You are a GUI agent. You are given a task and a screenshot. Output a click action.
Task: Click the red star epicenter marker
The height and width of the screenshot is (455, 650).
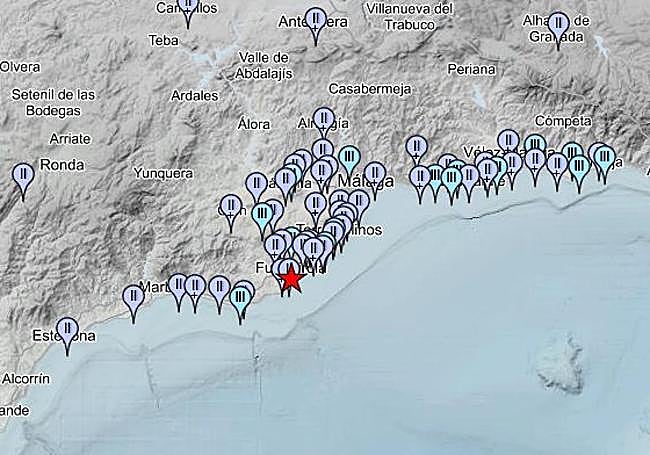[x=290, y=278]
